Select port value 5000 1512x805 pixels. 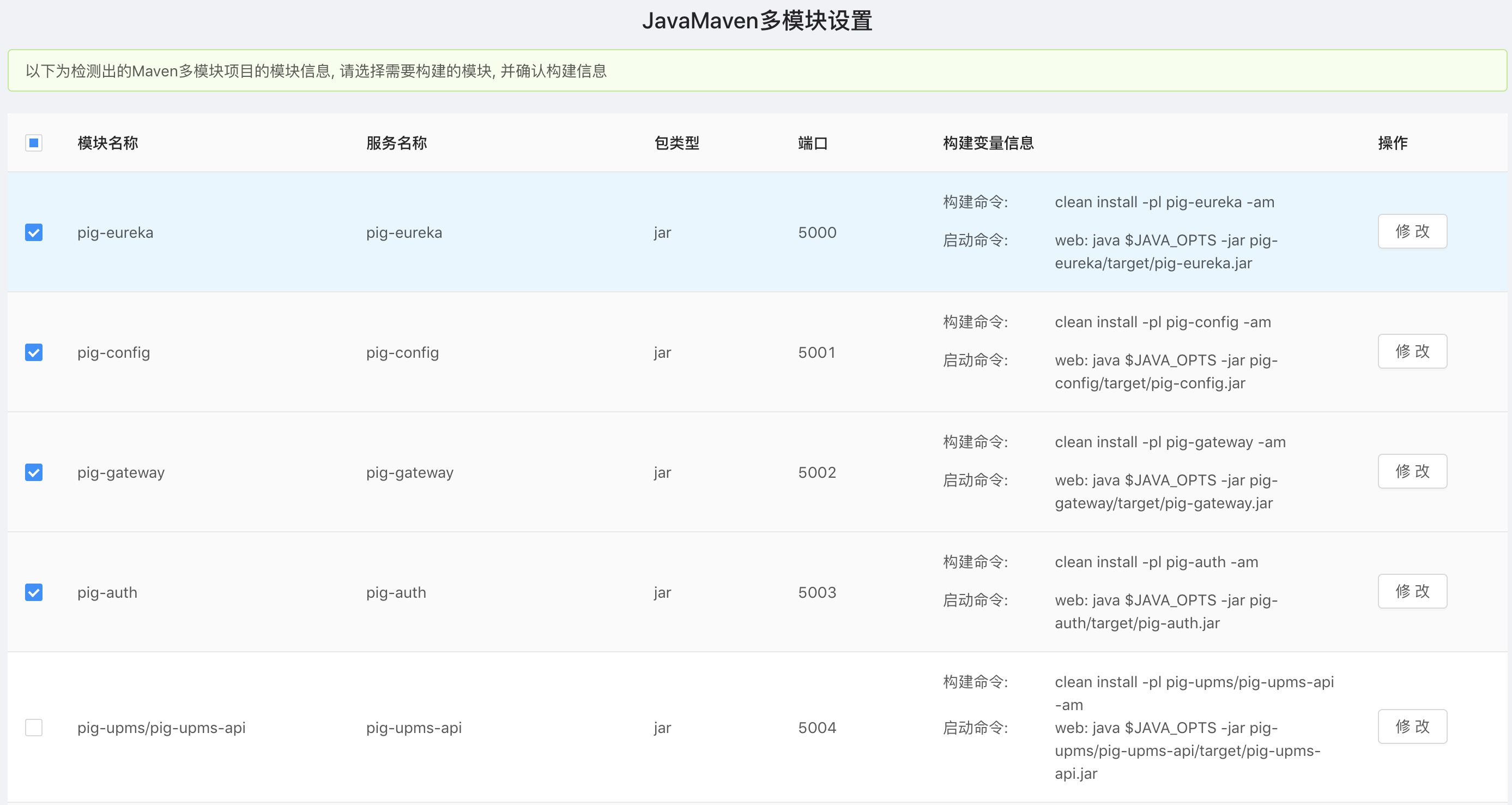click(x=817, y=232)
